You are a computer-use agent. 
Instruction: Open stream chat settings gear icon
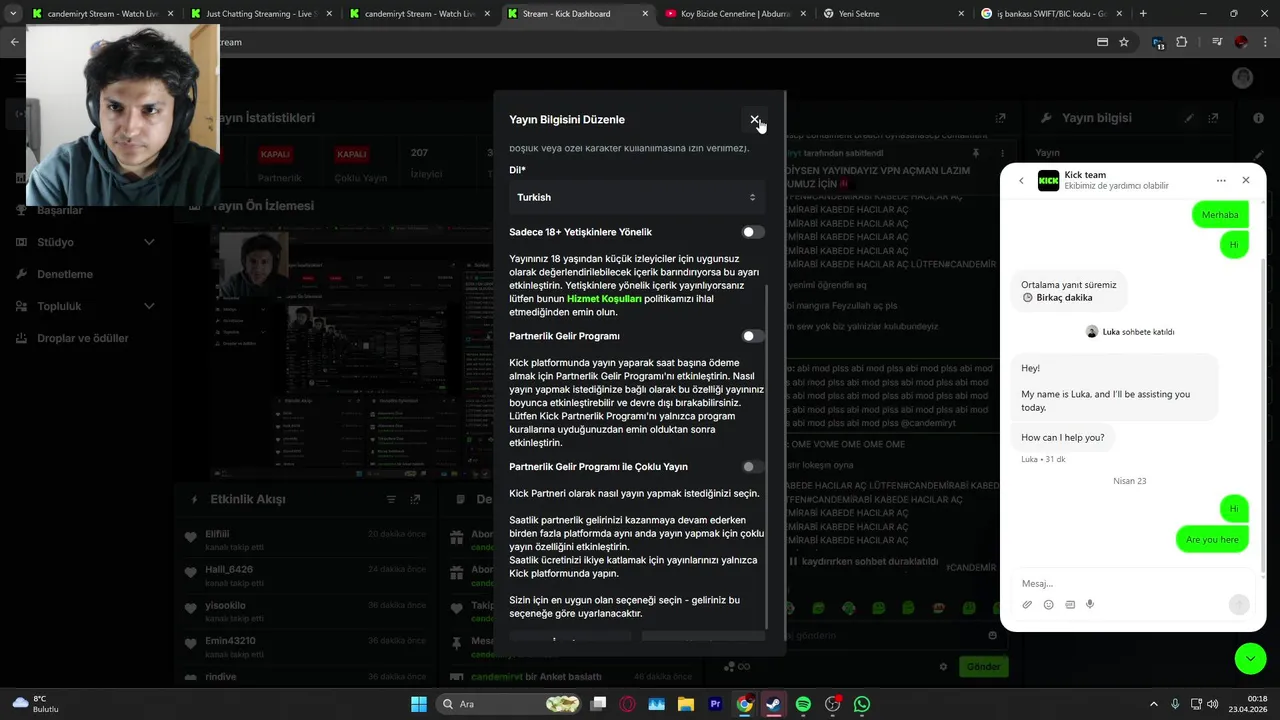coord(943,666)
